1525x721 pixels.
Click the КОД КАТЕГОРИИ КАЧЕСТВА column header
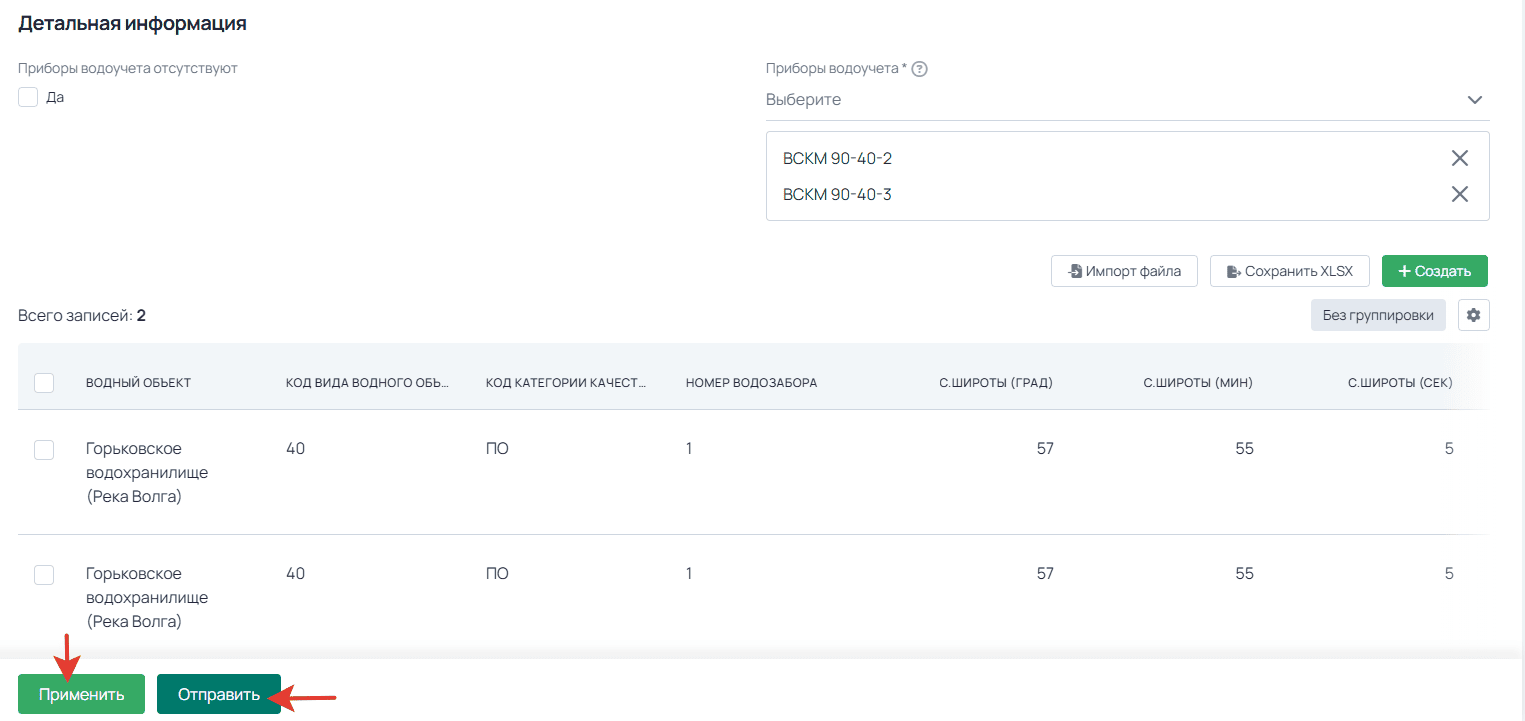(x=566, y=383)
